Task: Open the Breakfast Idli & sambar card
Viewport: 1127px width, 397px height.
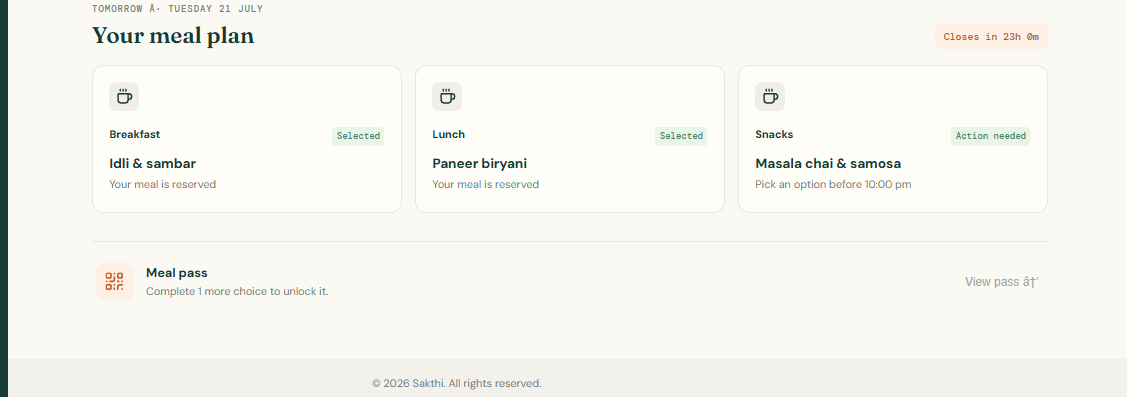Action: (247, 139)
